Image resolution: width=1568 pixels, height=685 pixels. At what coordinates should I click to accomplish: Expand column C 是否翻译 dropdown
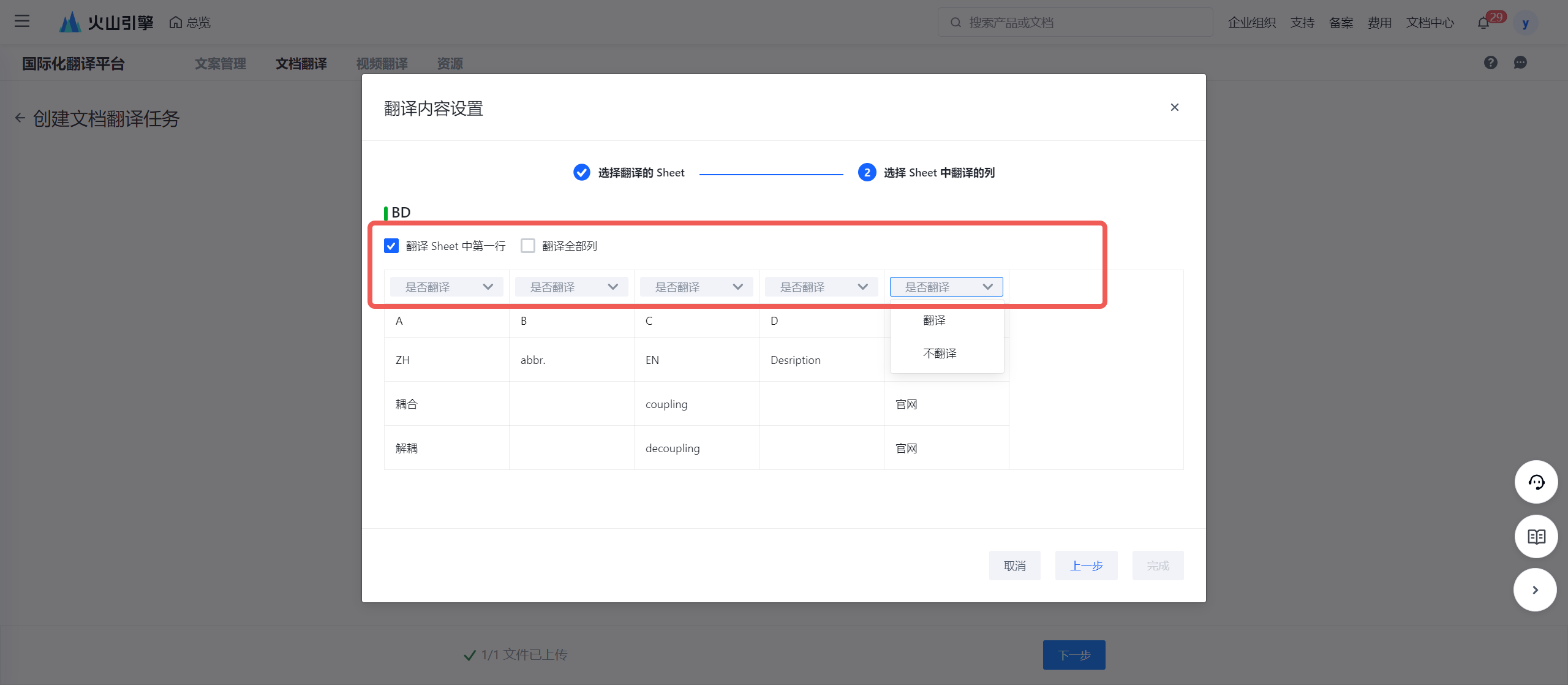[696, 287]
